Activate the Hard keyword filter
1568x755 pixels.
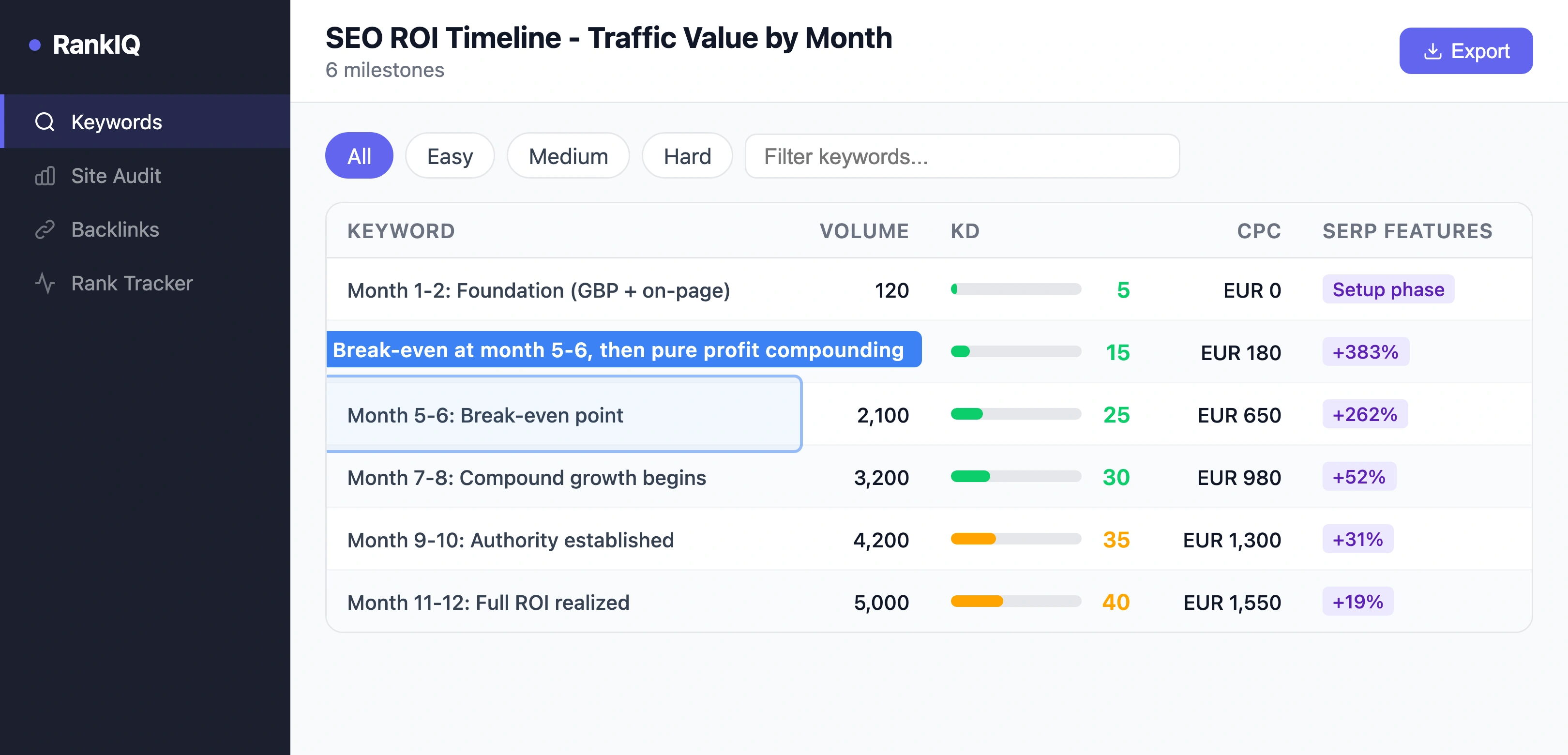(x=687, y=156)
